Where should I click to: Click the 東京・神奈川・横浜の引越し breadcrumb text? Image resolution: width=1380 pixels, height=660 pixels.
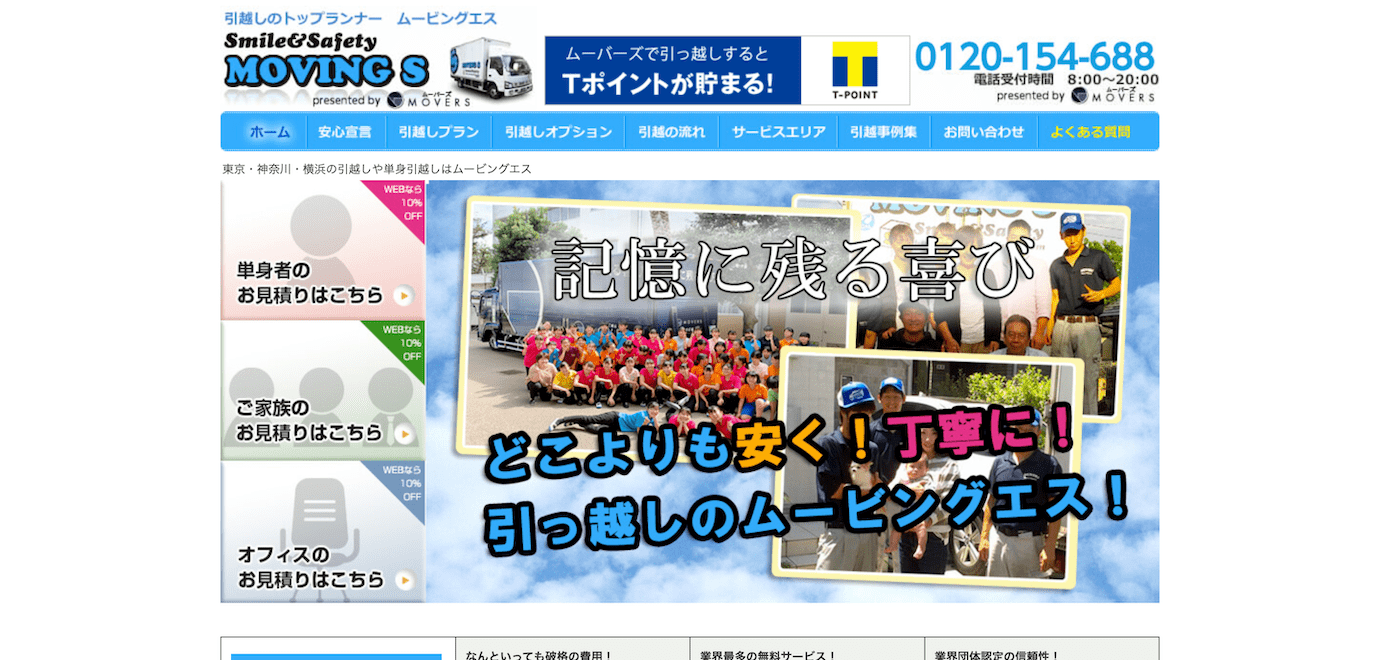coord(377,169)
